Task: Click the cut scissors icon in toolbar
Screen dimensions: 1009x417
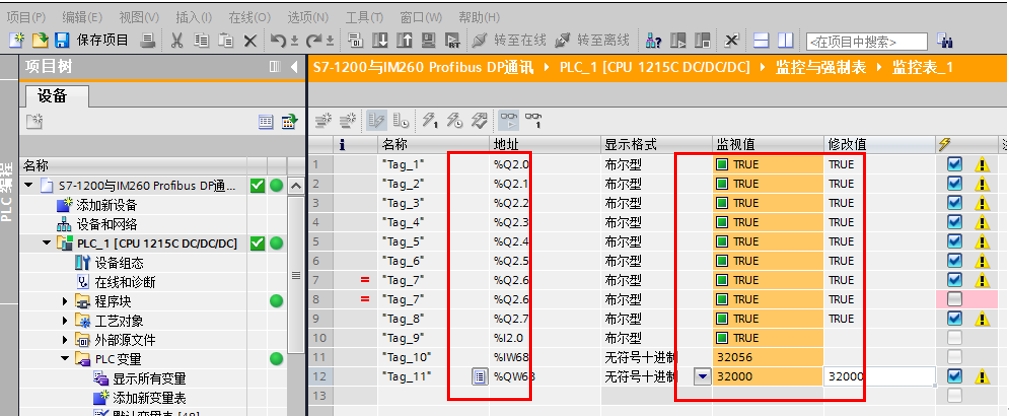Action: [177, 40]
